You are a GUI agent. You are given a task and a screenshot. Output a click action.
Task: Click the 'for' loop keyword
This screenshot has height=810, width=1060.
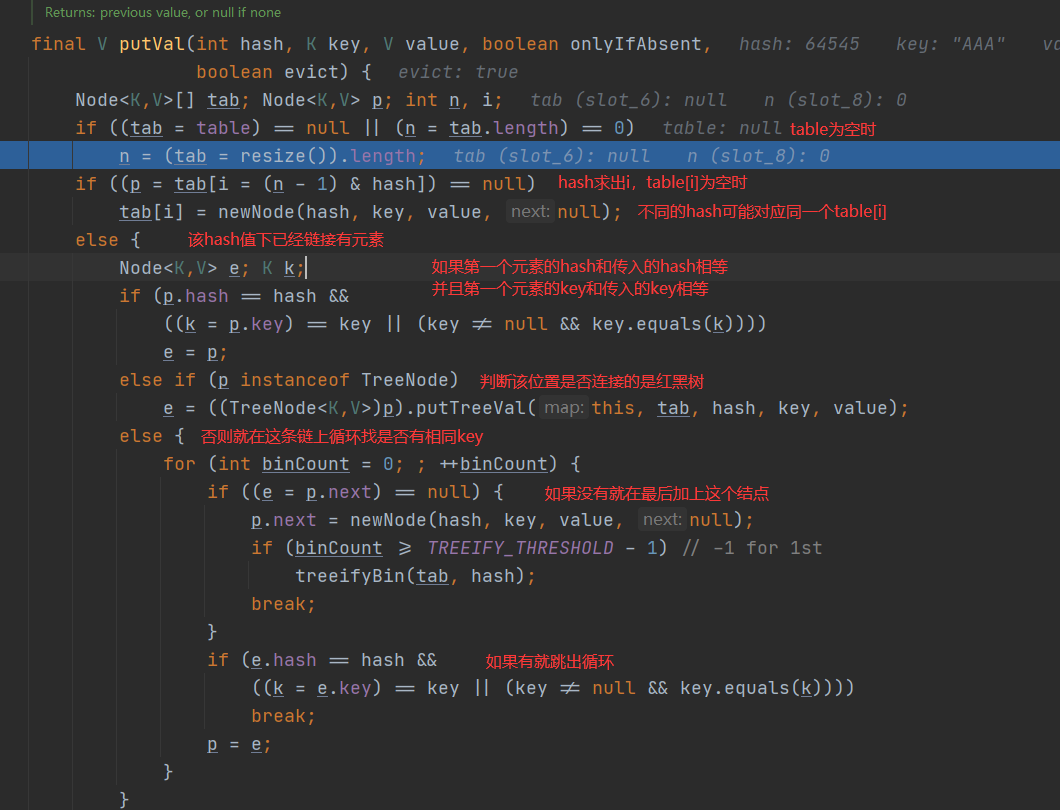pyautogui.click(x=179, y=464)
